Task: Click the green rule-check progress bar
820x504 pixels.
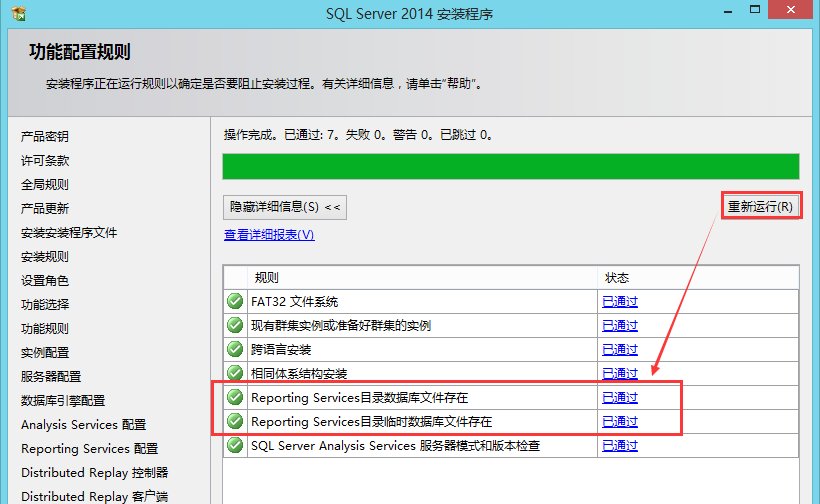Action: [511, 166]
